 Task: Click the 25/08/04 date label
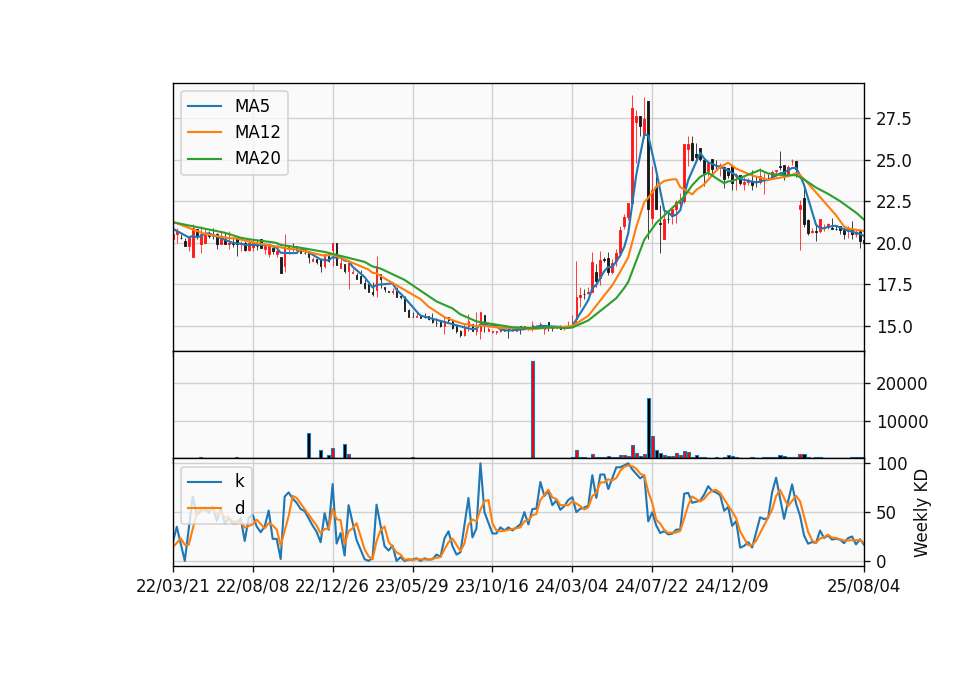864,586
